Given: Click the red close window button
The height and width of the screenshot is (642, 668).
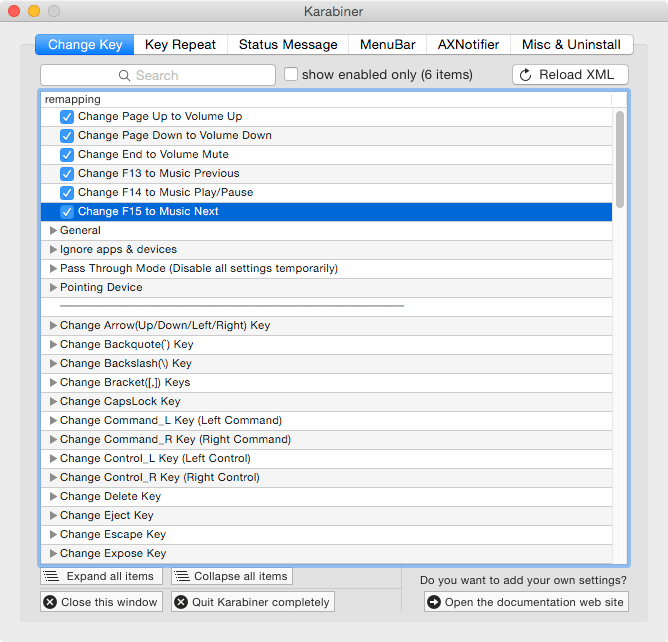Looking at the screenshot, I should click(x=14, y=11).
